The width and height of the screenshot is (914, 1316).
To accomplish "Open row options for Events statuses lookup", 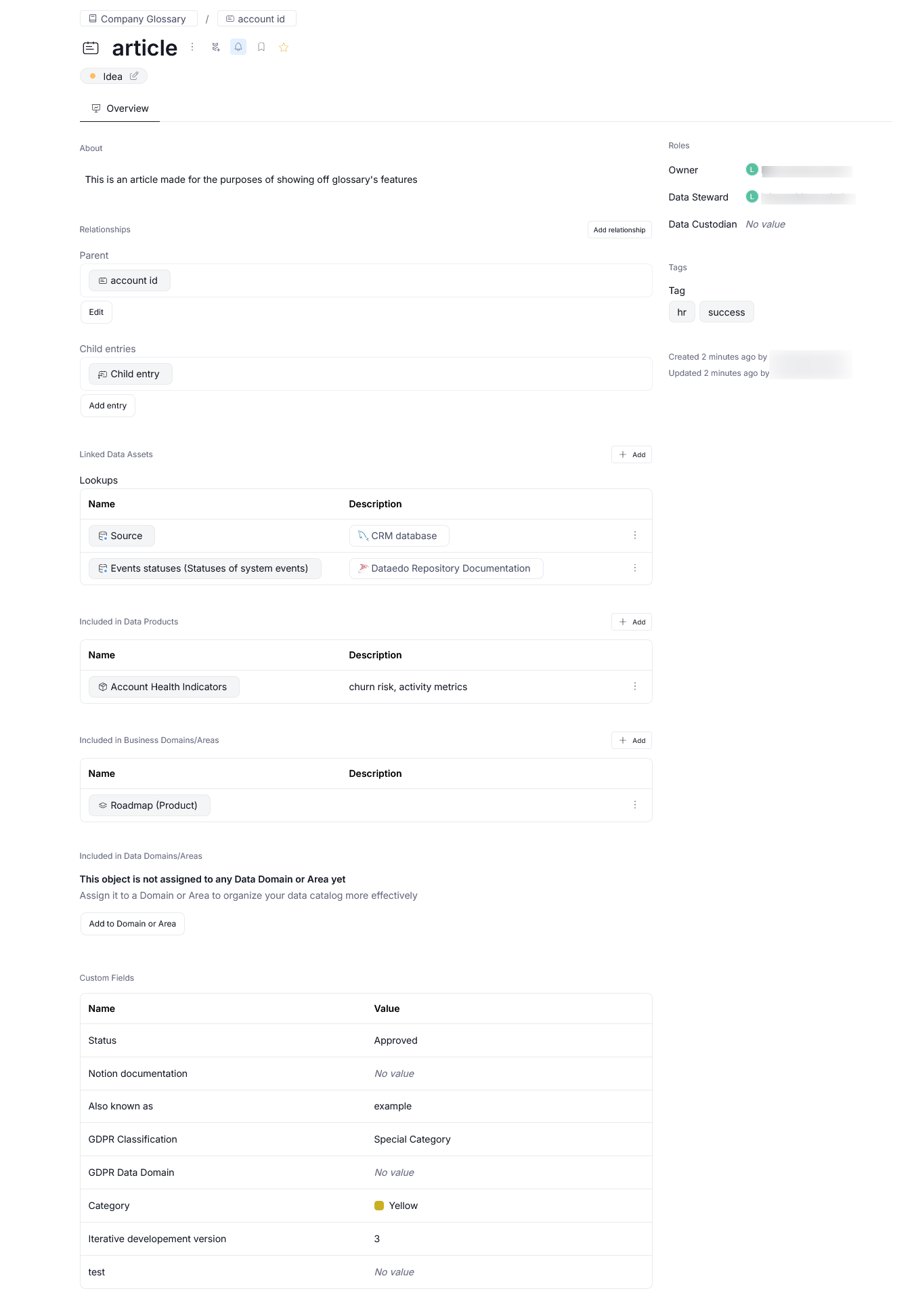I will (x=635, y=568).
